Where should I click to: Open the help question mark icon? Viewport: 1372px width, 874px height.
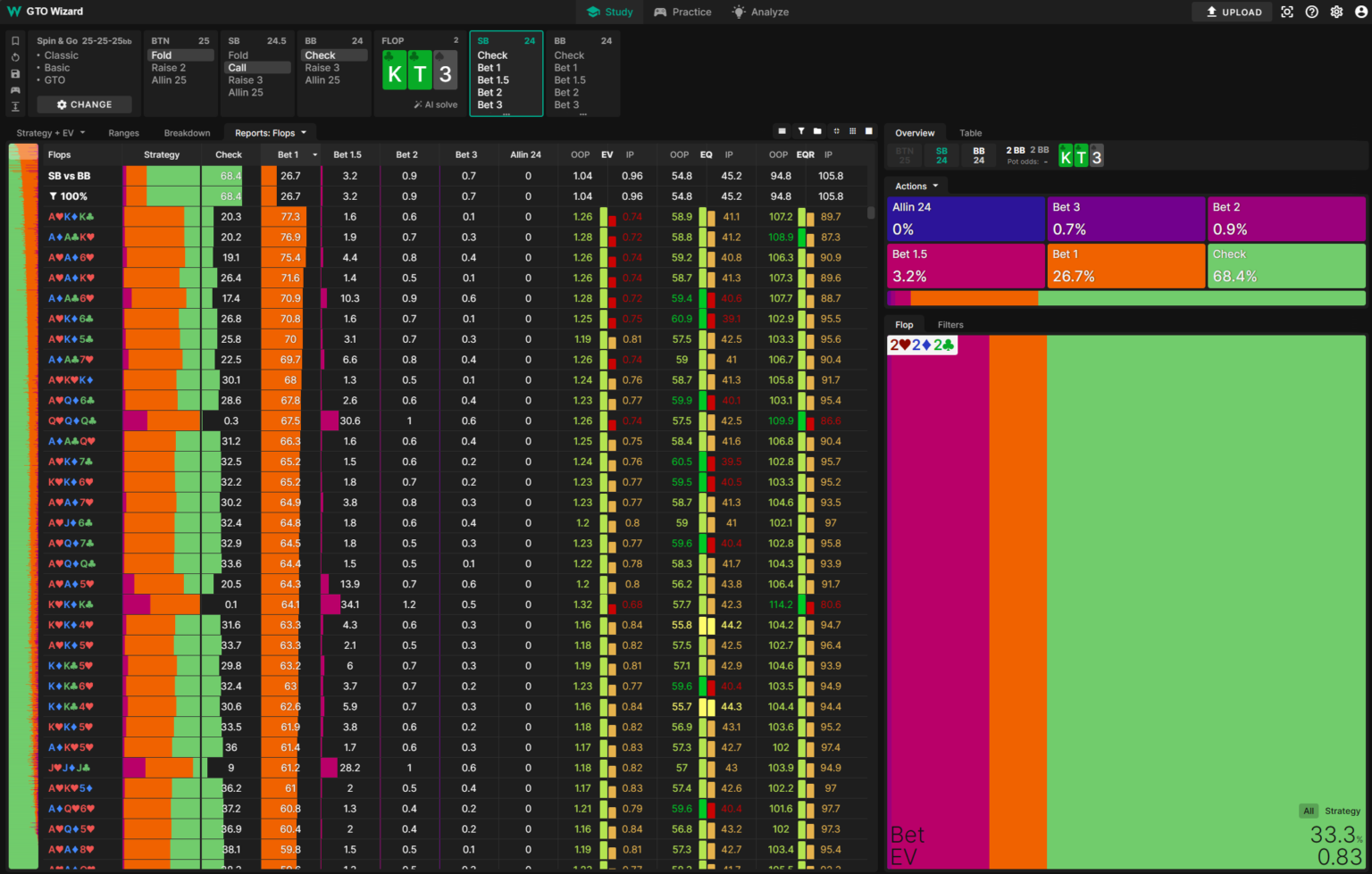[x=1311, y=12]
